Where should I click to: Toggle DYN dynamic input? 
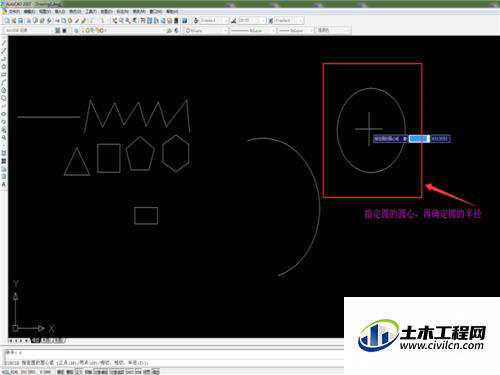click(x=138, y=372)
